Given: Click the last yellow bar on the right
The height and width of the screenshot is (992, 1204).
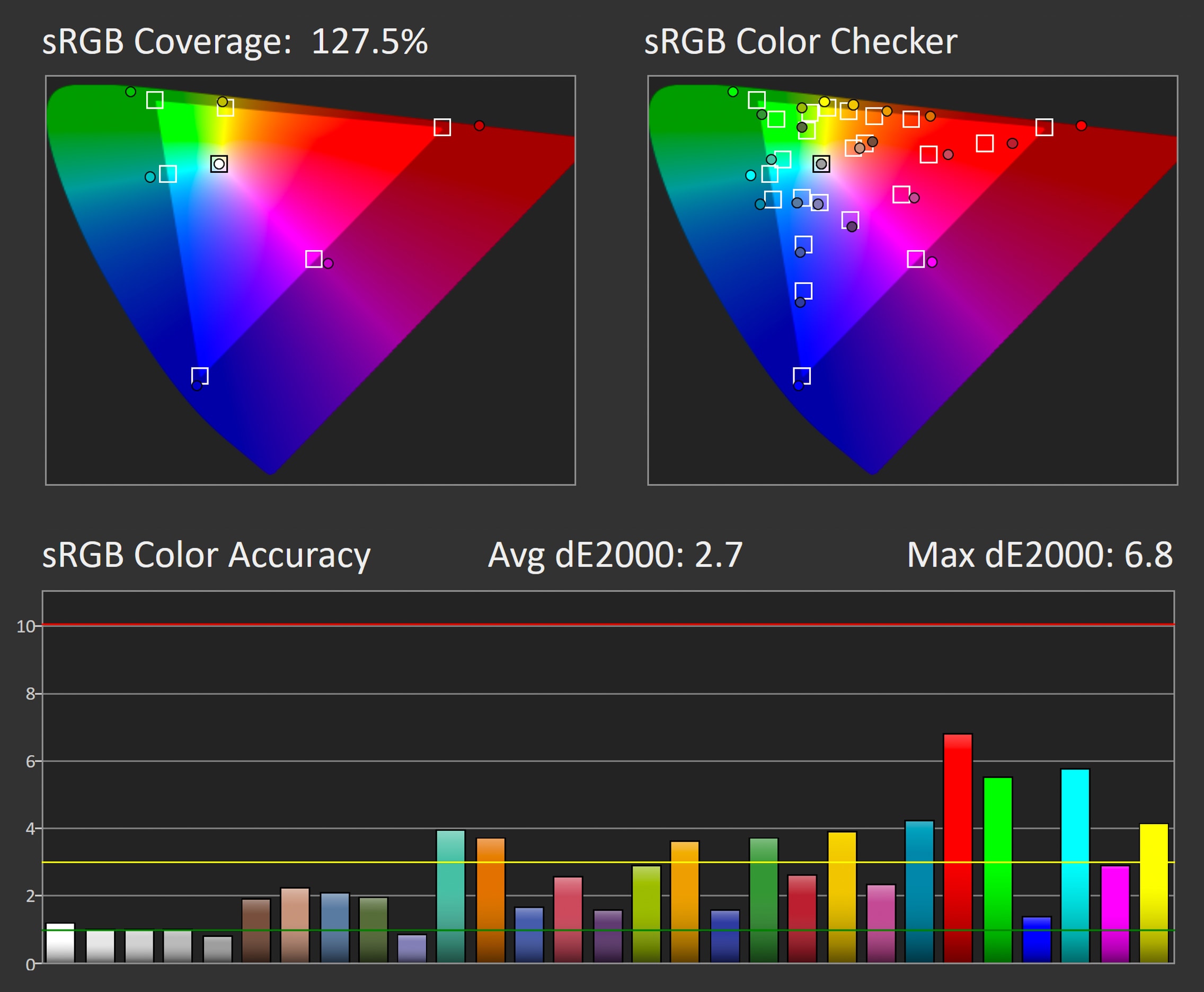Looking at the screenshot, I should [1154, 893].
